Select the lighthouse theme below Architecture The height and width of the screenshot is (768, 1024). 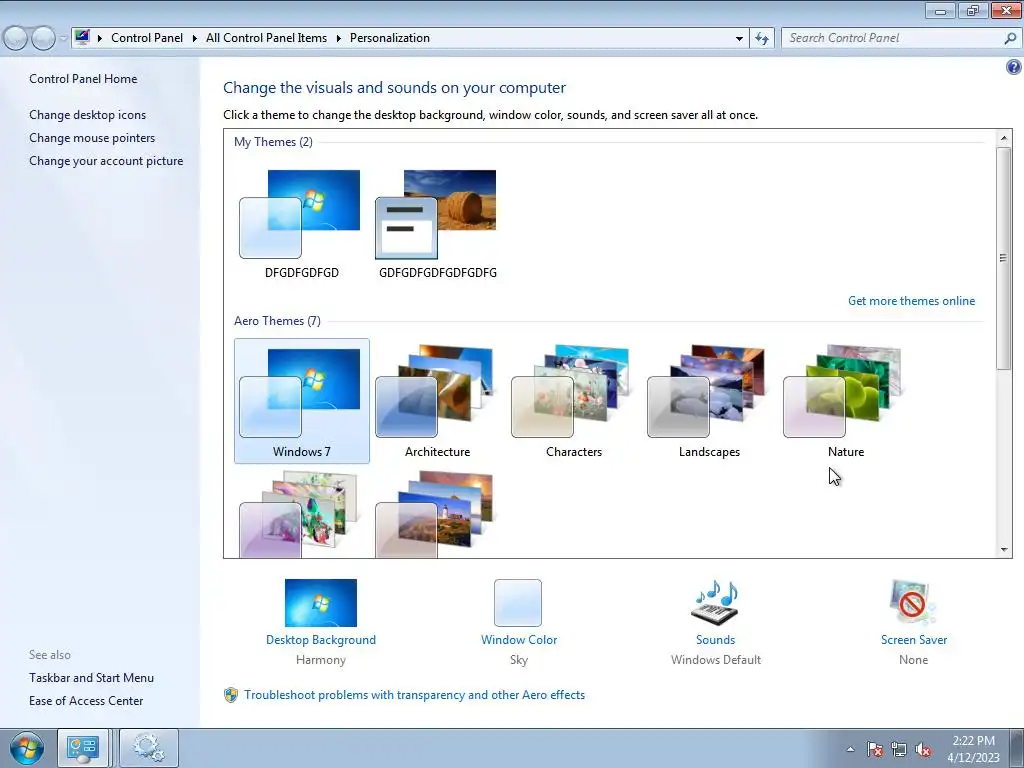[x=435, y=515]
